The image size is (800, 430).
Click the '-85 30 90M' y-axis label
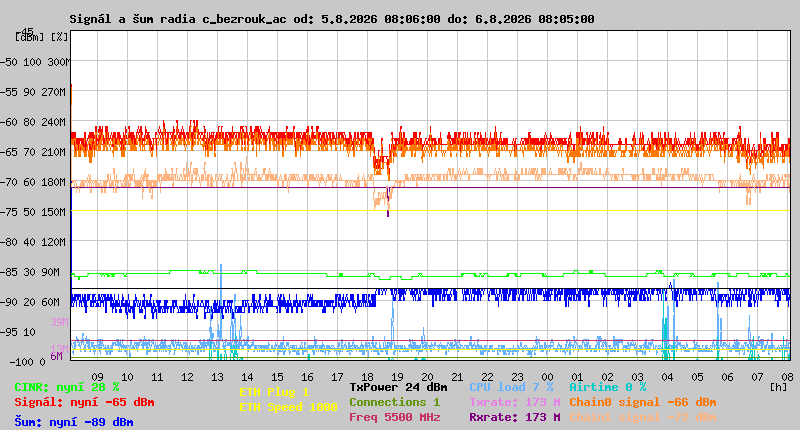click(x=30, y=272)
